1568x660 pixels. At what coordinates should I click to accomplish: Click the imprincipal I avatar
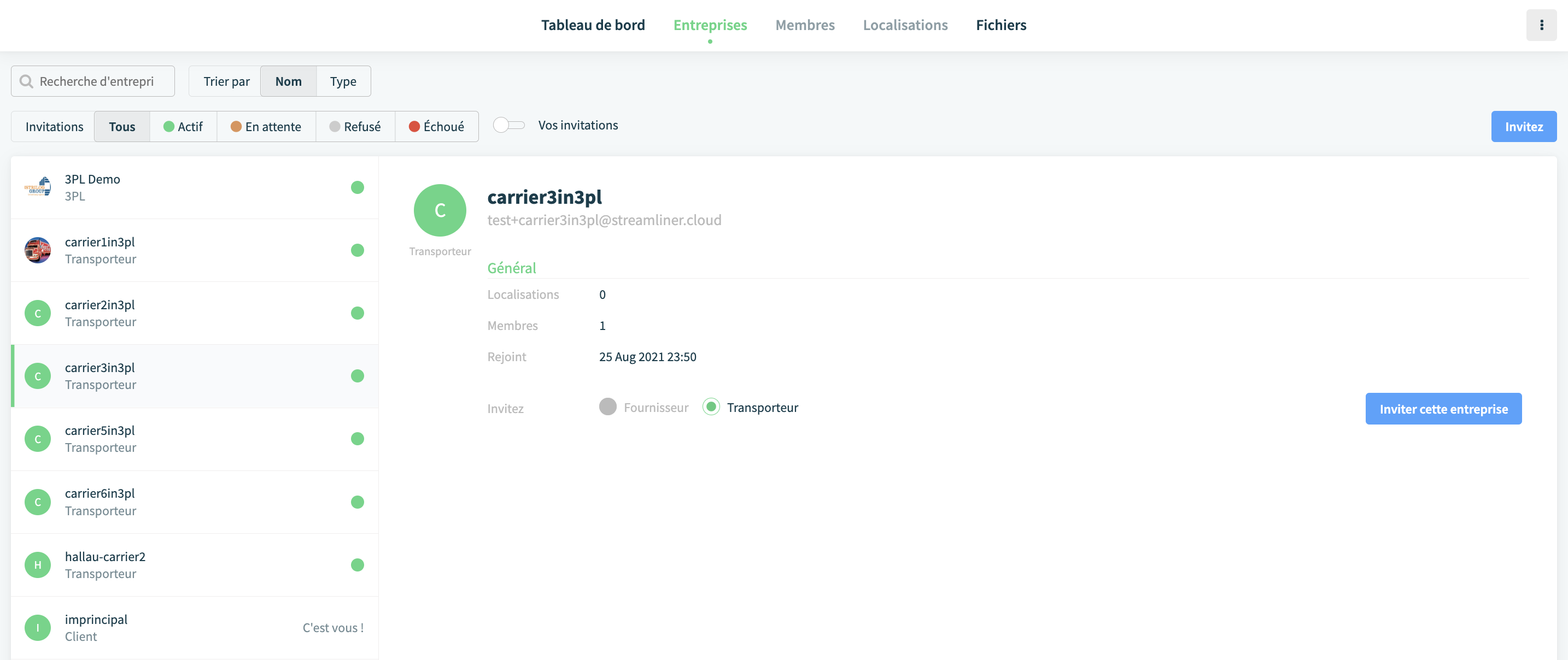pos(38,628)
